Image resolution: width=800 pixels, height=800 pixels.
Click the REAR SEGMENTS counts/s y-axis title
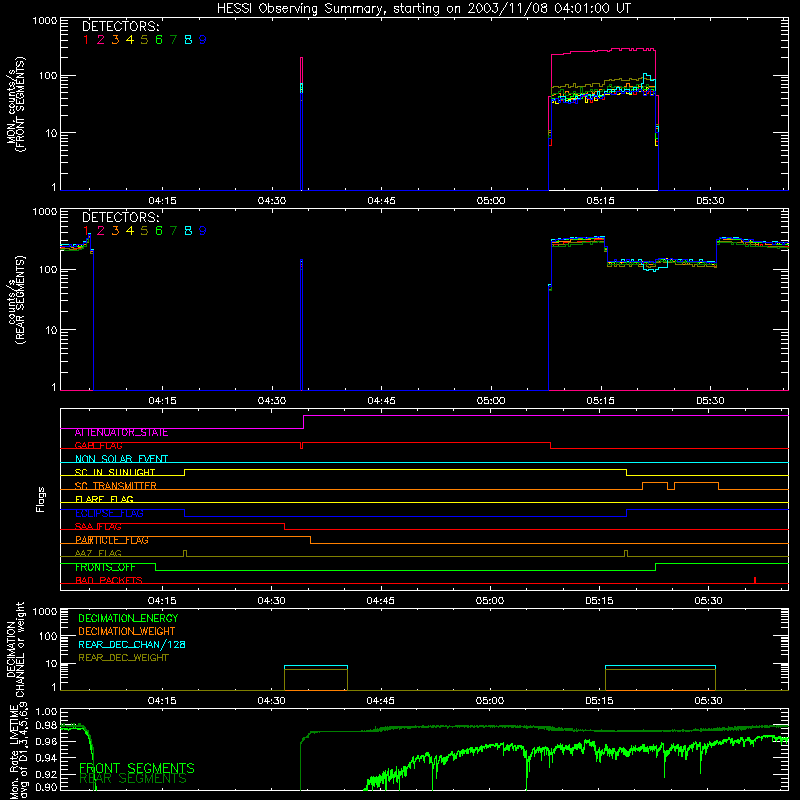(x=15, y=300)
